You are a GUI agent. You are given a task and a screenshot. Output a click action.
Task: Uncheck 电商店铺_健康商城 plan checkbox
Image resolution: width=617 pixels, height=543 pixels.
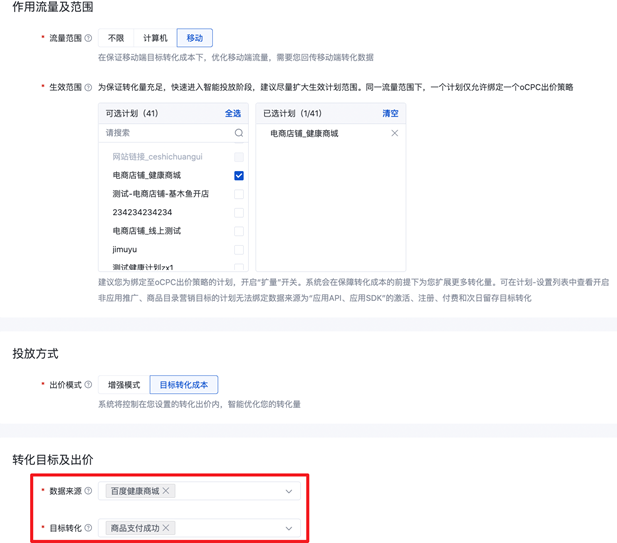pyautogui.click(x=239, y=175)
